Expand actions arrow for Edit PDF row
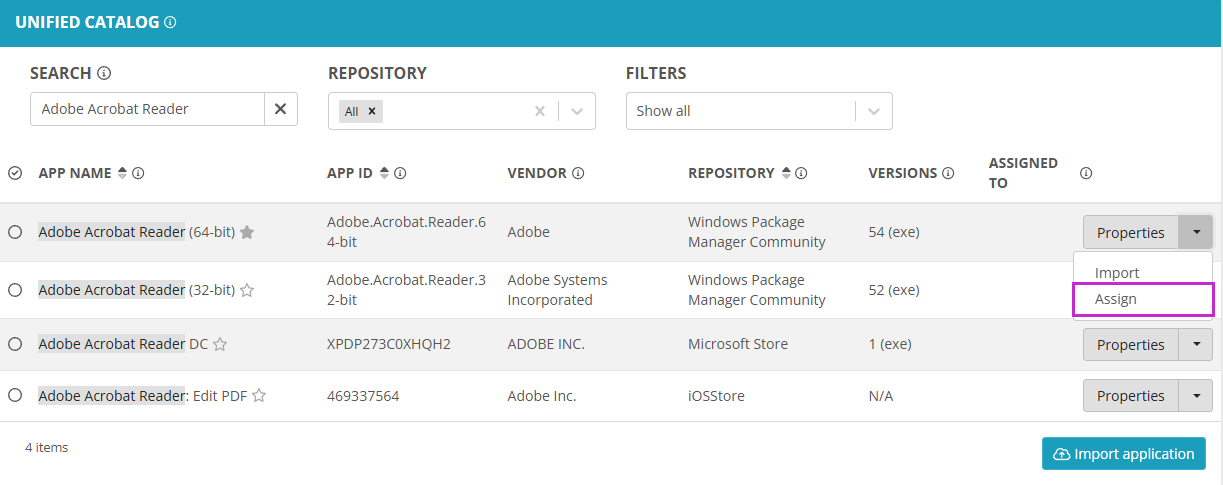 [x=1196, y=396]
